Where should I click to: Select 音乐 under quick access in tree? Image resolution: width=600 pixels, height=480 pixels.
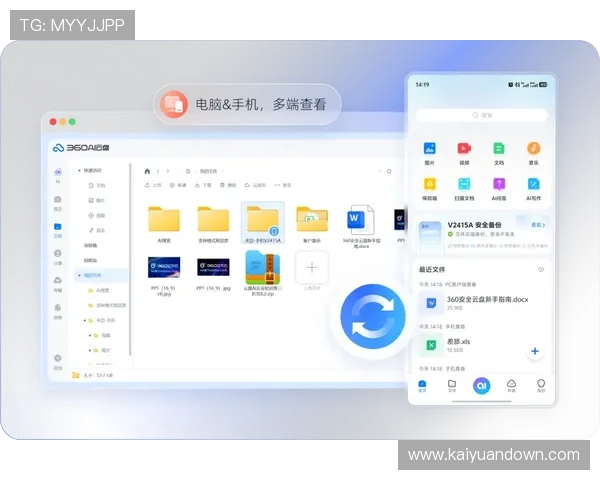[97, 230]
